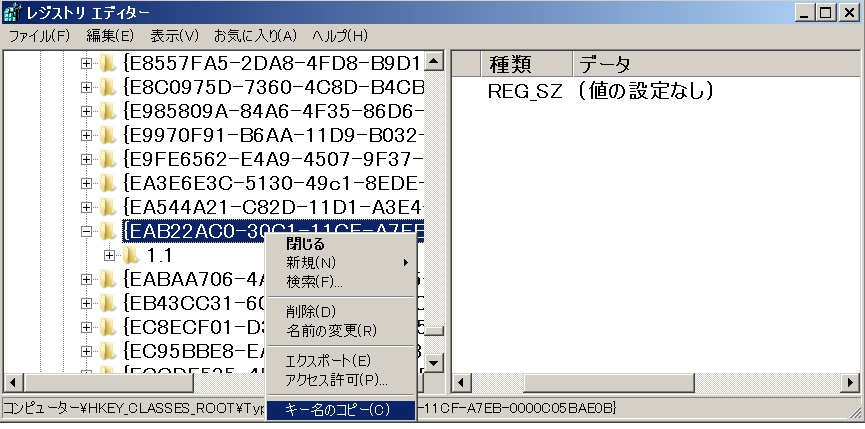
Task: Choose キー名のコピー(C) from context menu
Action: coord(341,410)
